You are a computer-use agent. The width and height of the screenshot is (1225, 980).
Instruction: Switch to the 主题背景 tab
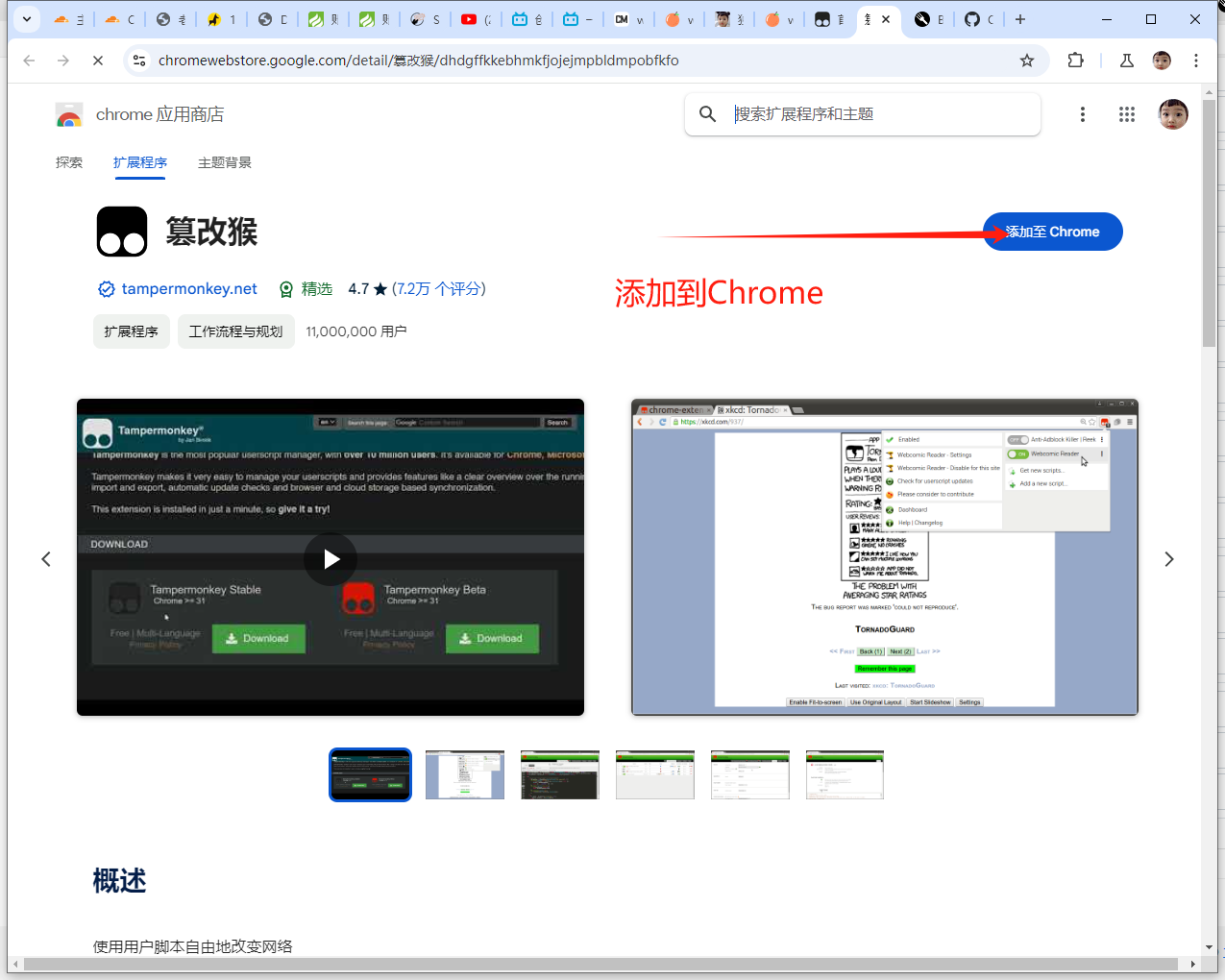click(x=225, y=162)
